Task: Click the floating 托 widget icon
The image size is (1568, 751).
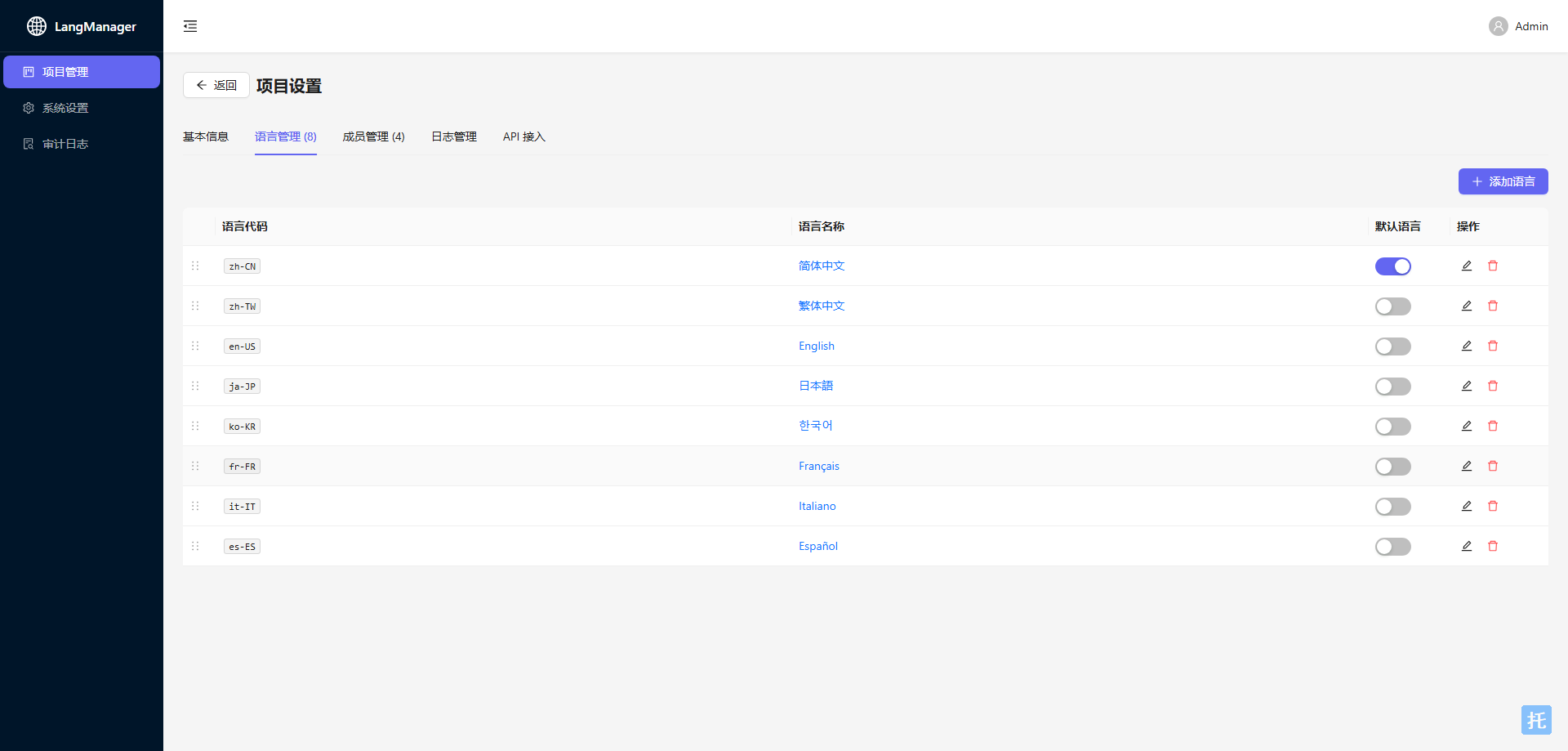Action: 1536,720
